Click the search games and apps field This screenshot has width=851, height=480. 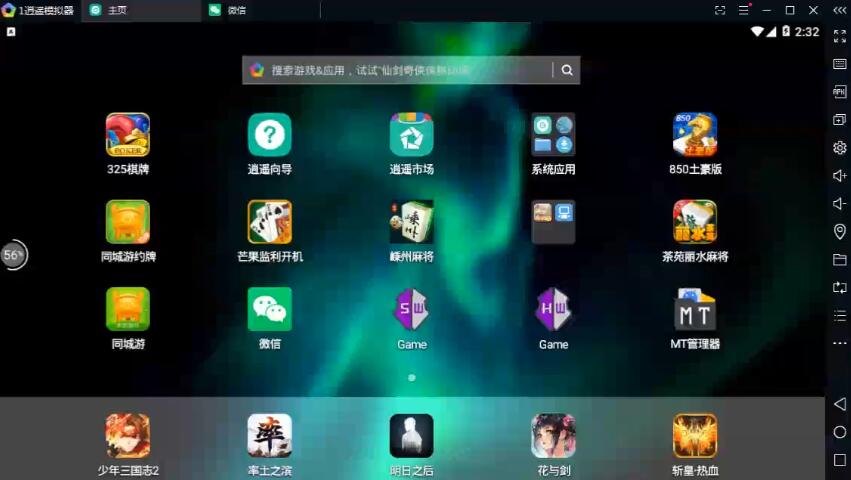(400, 70)
